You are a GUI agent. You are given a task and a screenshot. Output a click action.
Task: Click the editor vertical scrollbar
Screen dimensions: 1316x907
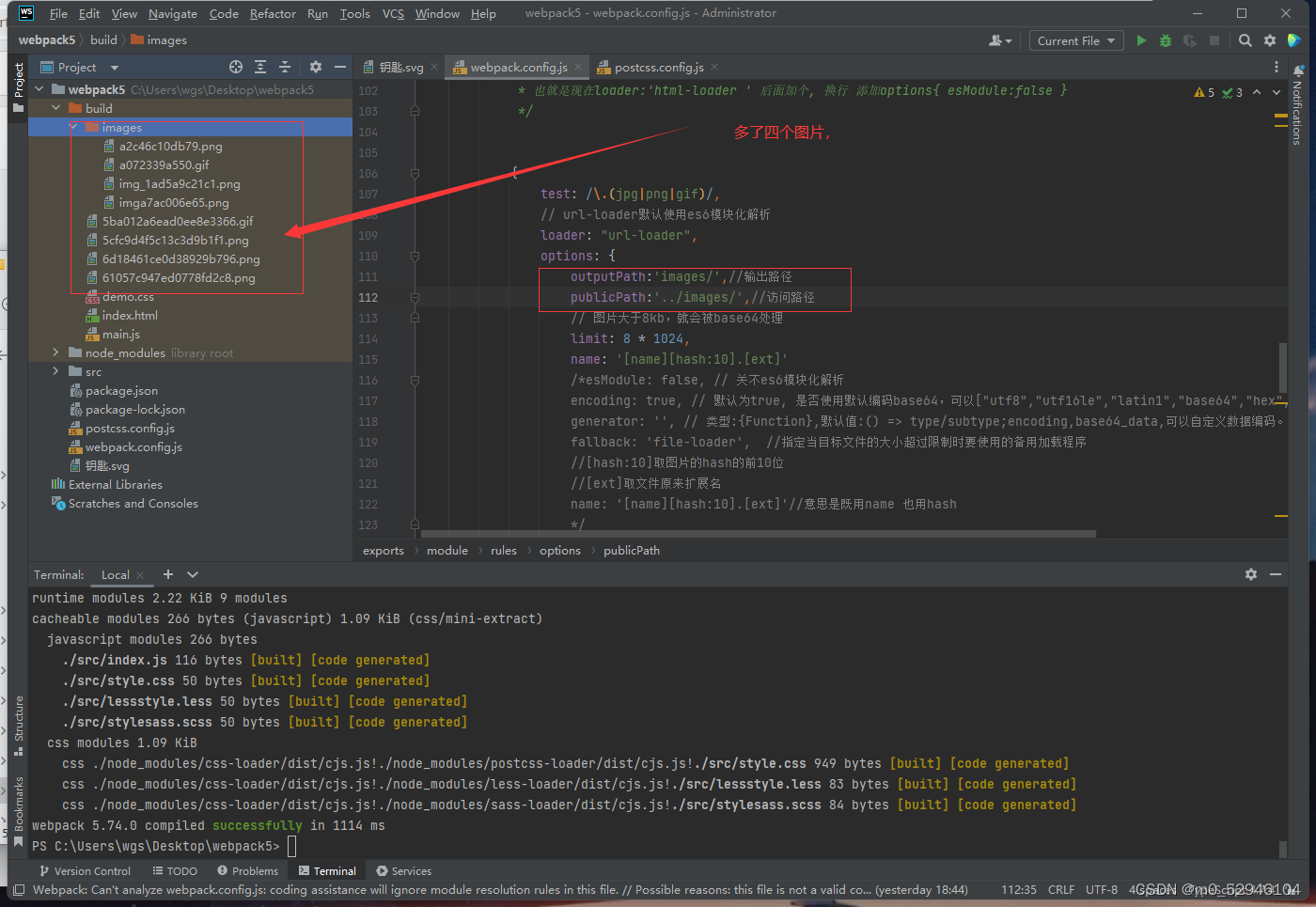[1282, 367]
